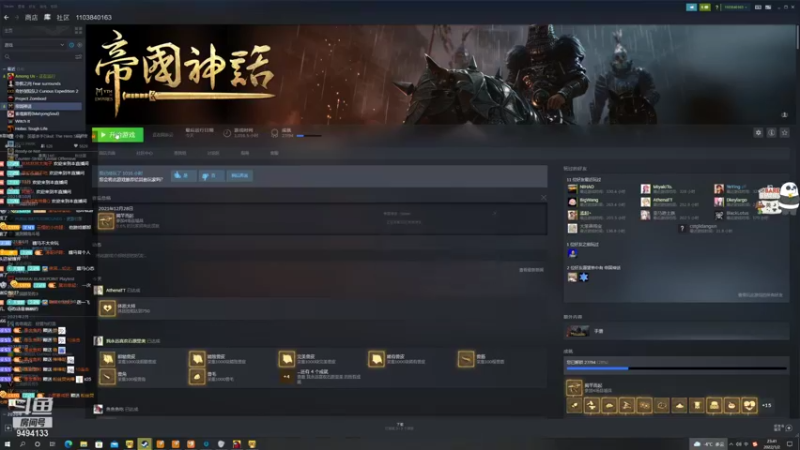Open first achievement activity icon dated 2021
Screen dimensions: 800x450
(106, 221)
